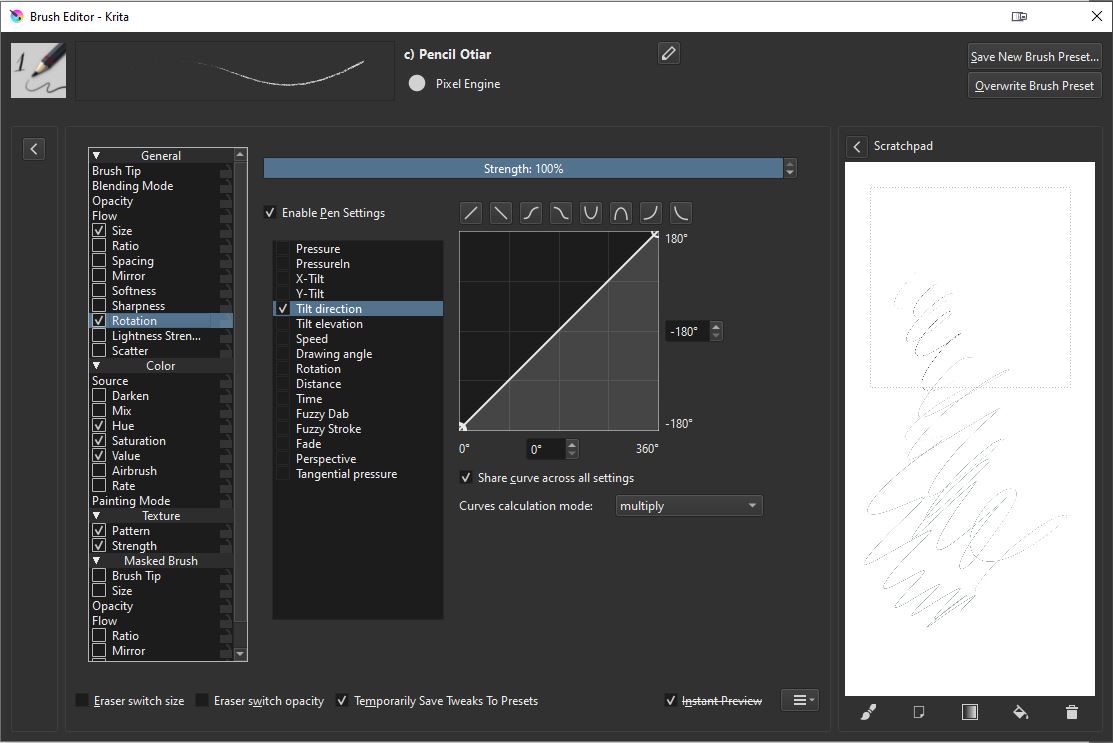Select the J-shaped curve preset icon
The image size is (1113, 743).
coord(650,213)
